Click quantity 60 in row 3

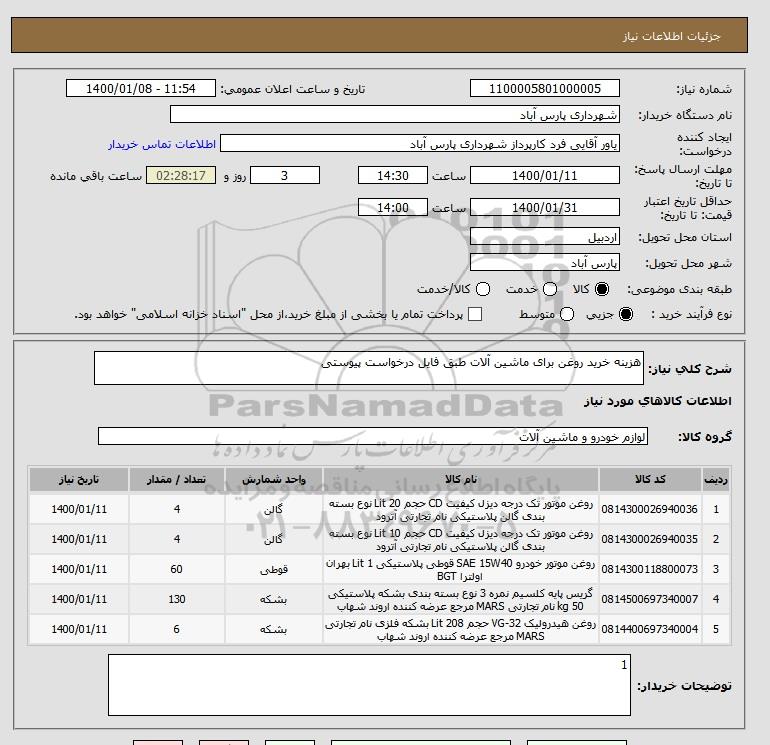tap(176, 569)
